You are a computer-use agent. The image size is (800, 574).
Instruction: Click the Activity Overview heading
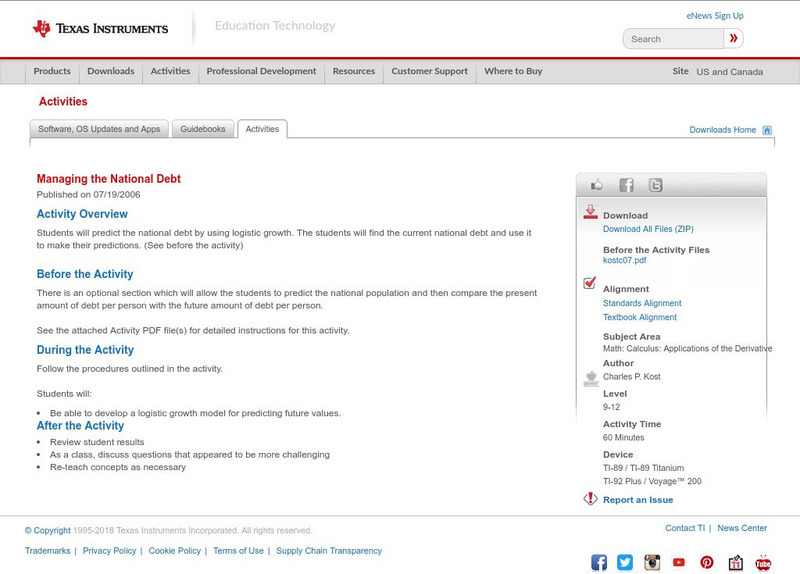click(x=82, y=214)
